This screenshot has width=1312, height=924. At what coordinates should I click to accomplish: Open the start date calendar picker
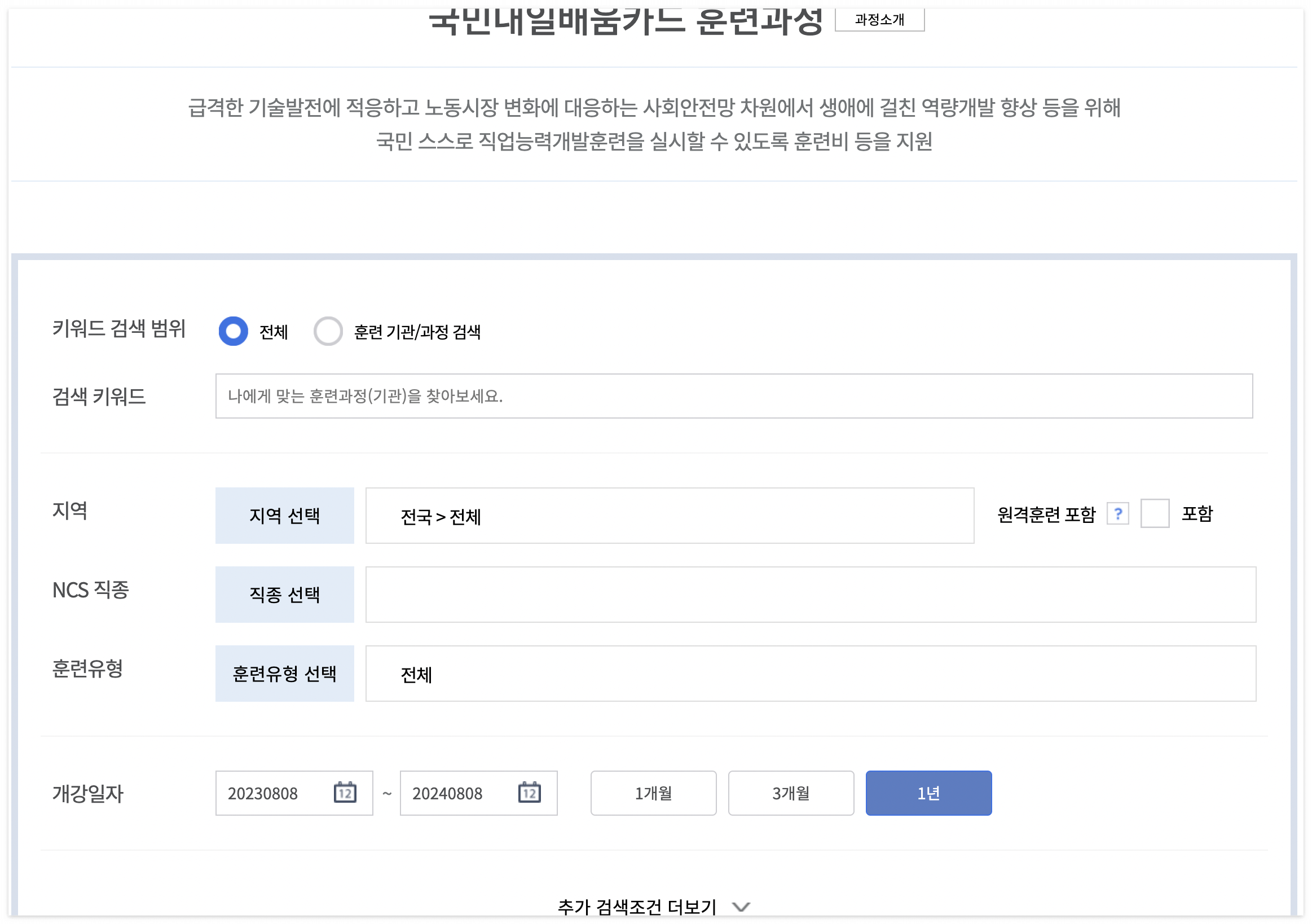point(345,793)
